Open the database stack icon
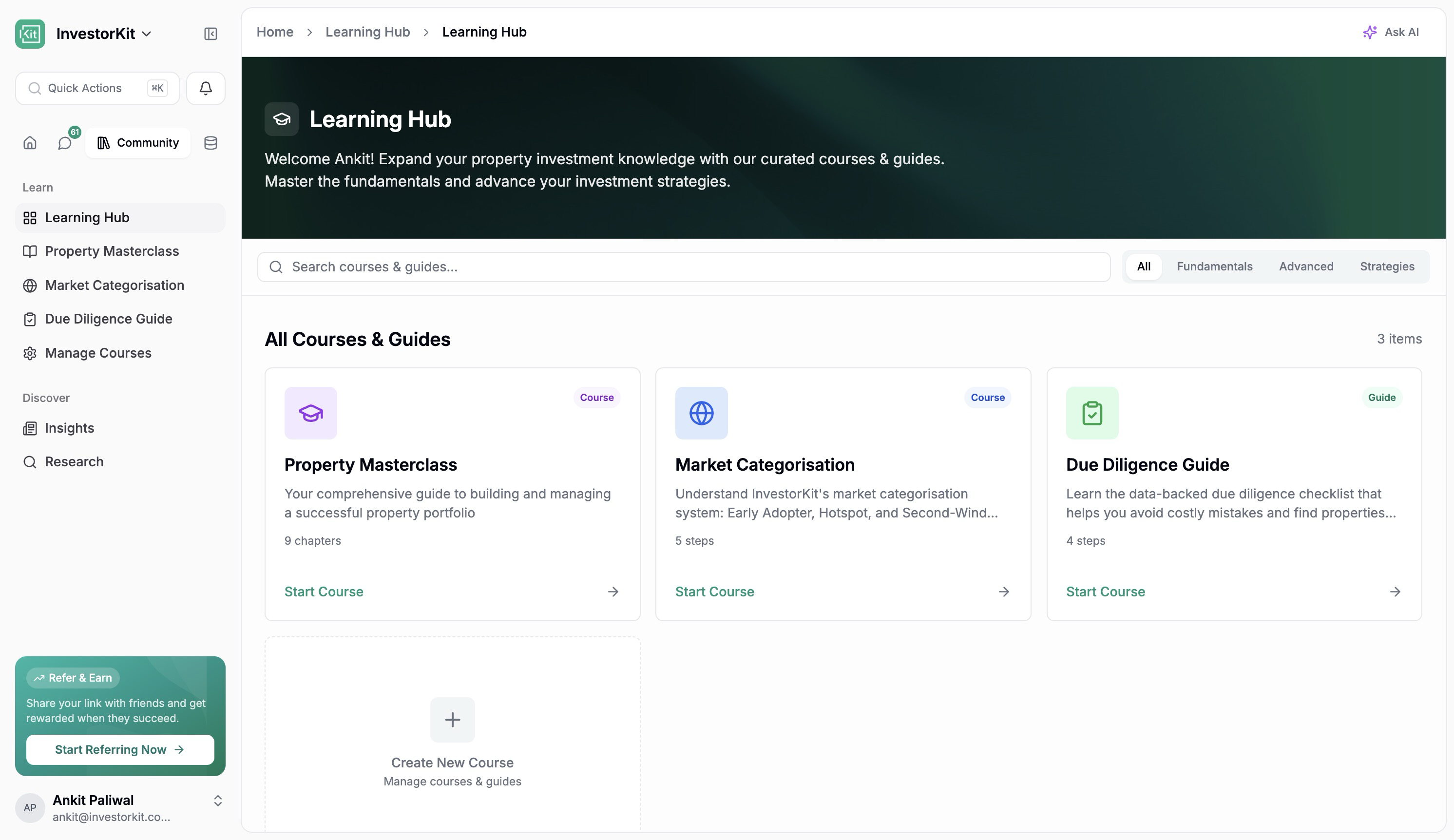Screen dimensions: 1454x840 click(210, 142)
